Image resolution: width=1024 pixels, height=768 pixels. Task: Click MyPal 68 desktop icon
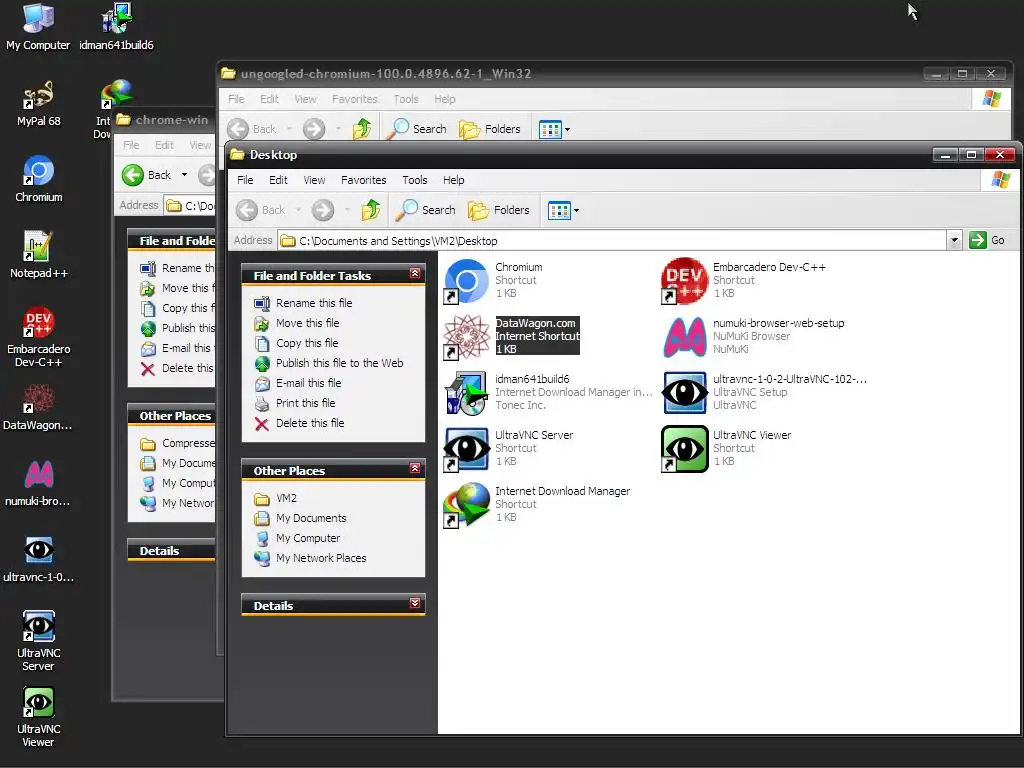click(x=39, y=103)
